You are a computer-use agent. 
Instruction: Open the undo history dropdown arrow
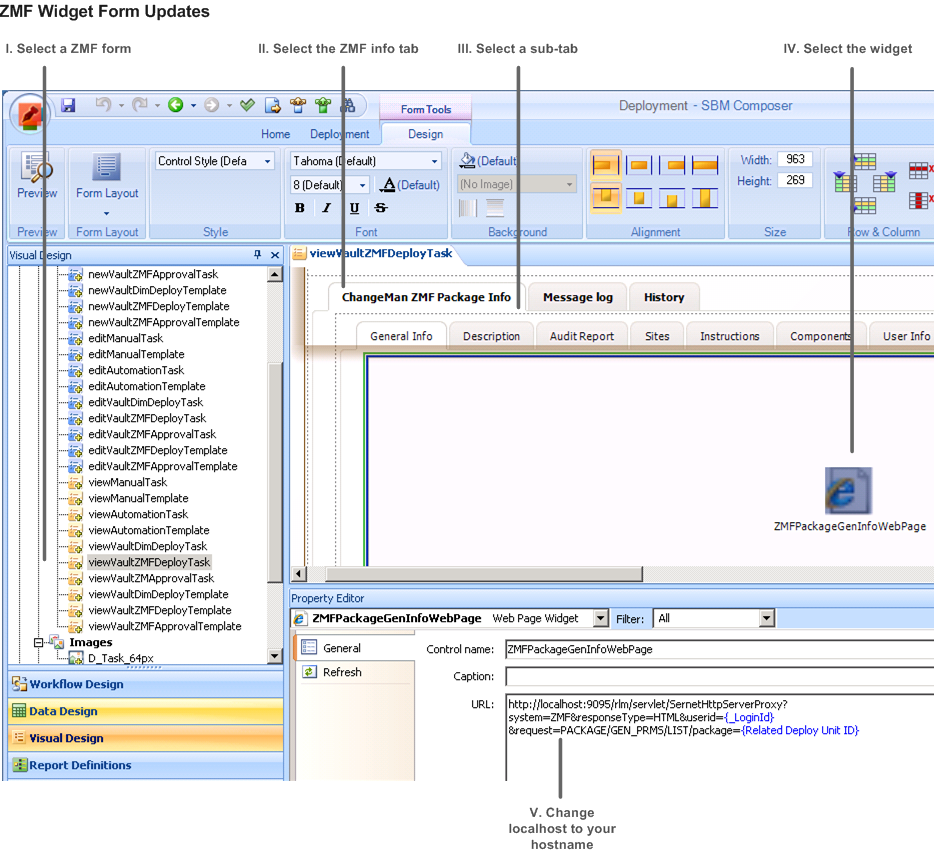pos(121,105)
